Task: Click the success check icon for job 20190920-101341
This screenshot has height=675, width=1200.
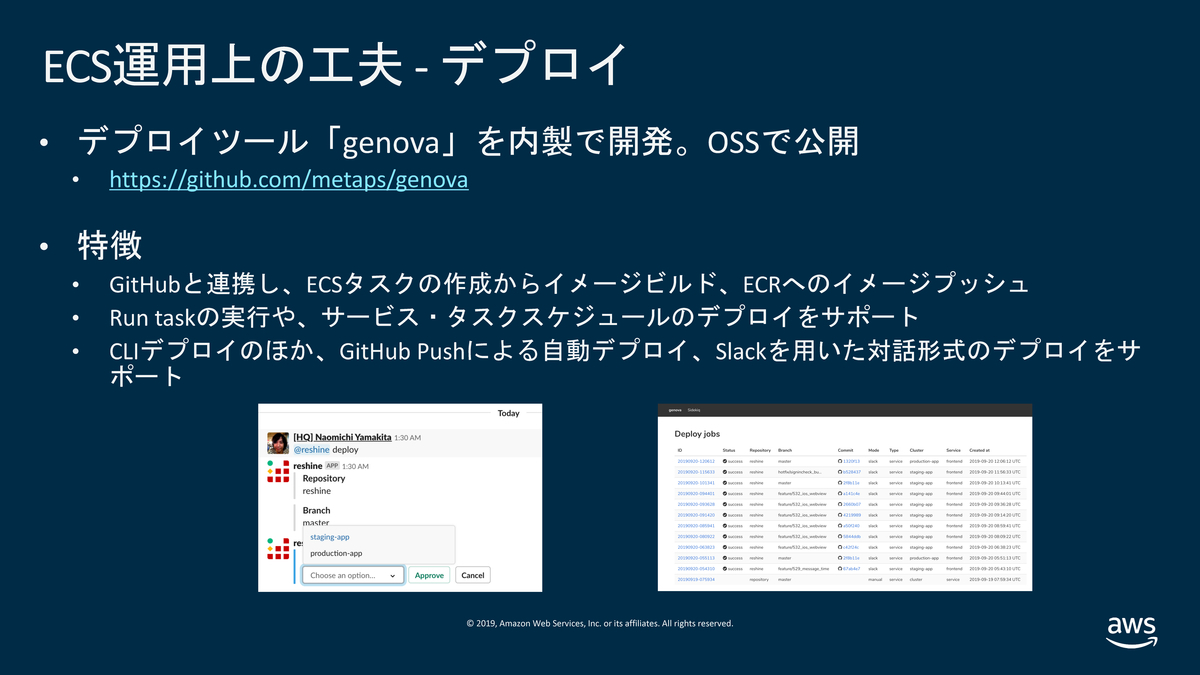Action: point(725,483)
